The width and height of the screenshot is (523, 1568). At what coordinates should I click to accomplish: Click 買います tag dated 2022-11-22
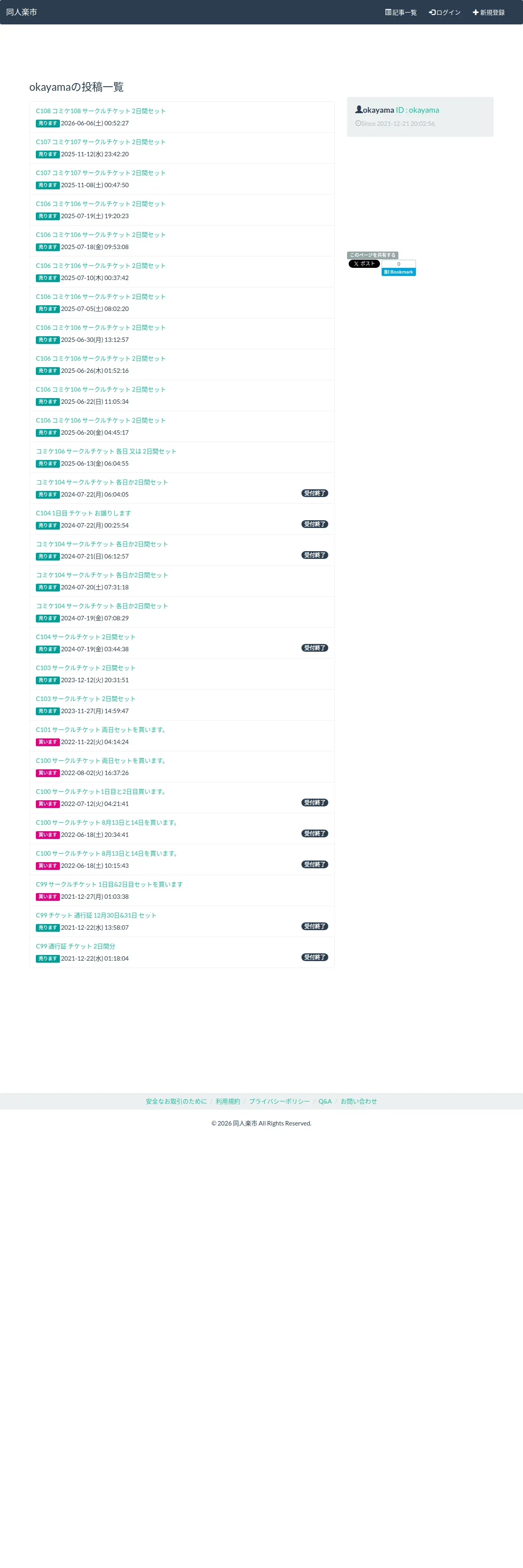click(48, 742)
